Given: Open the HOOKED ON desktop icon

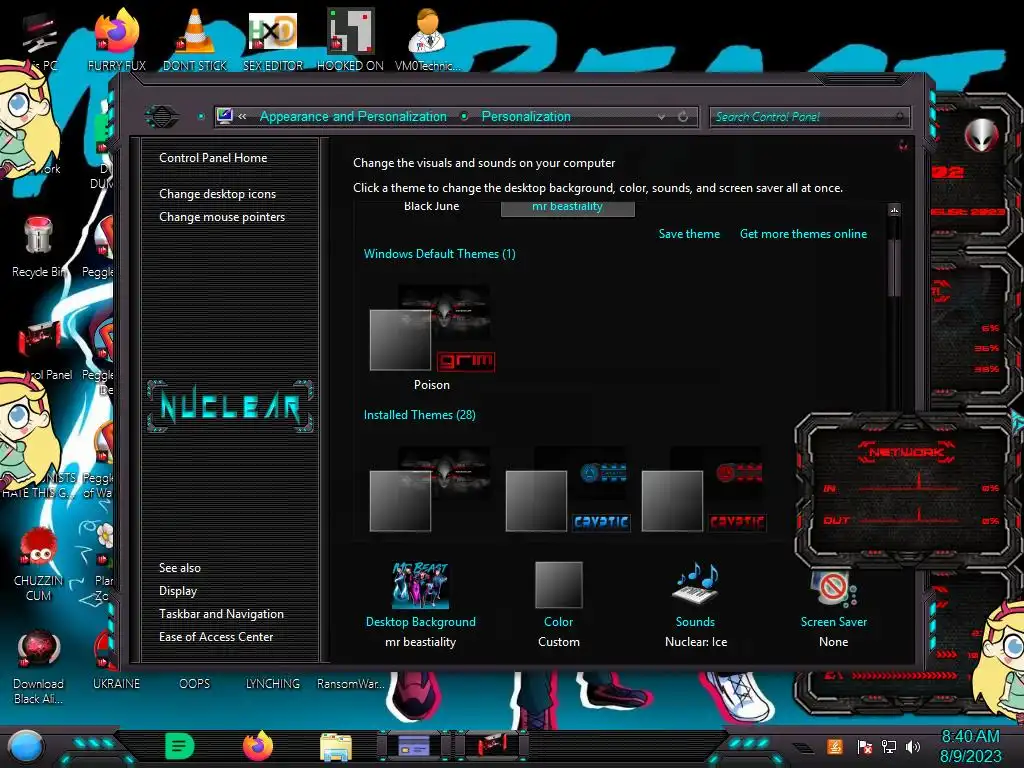Looking at the screenshot, I should click(350, 39).
